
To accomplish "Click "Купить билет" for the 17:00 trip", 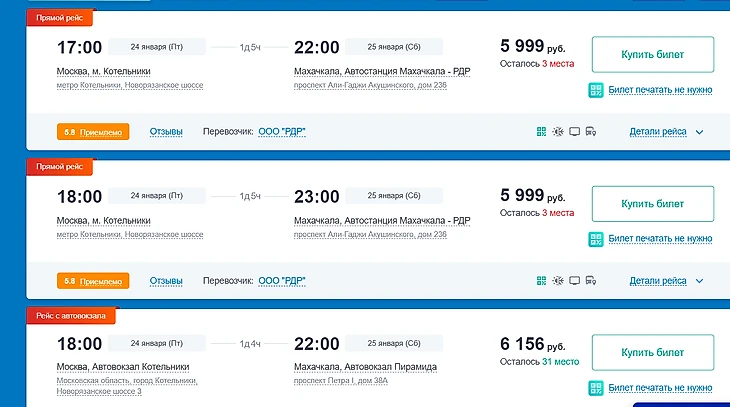I will pos(652,54).
